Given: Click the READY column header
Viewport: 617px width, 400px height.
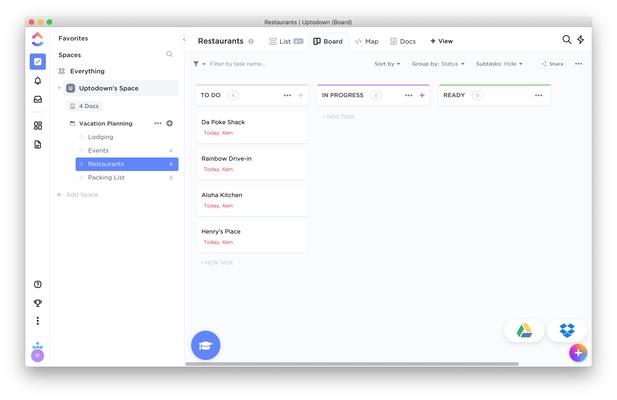Looking at the screenshot, I should coord(495,95).
